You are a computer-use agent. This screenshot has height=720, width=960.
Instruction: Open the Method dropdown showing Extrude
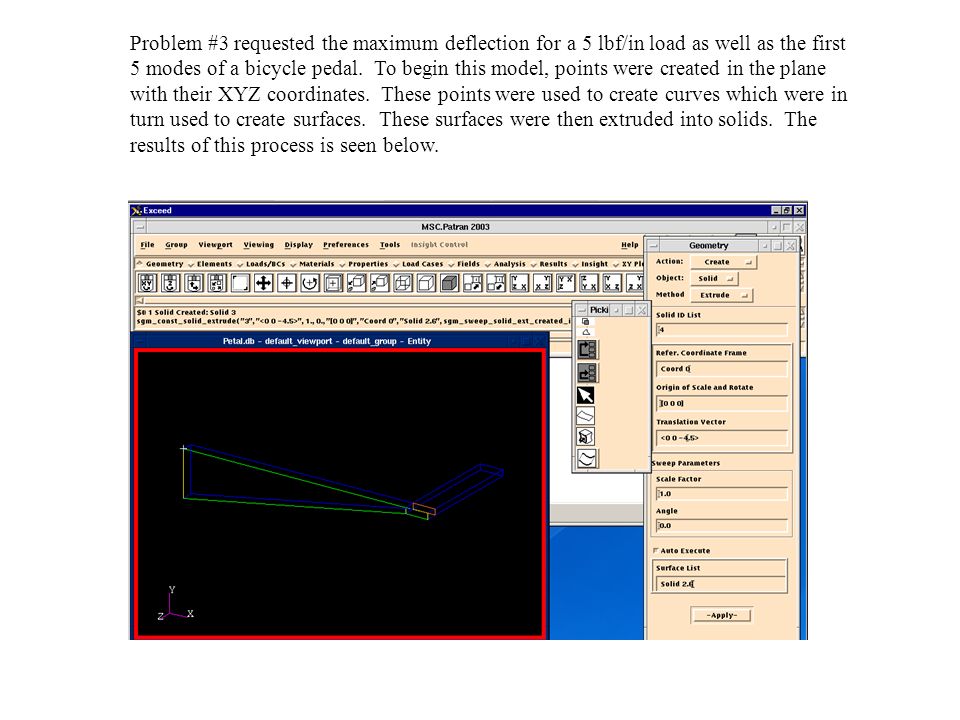[x=721, y=295]
